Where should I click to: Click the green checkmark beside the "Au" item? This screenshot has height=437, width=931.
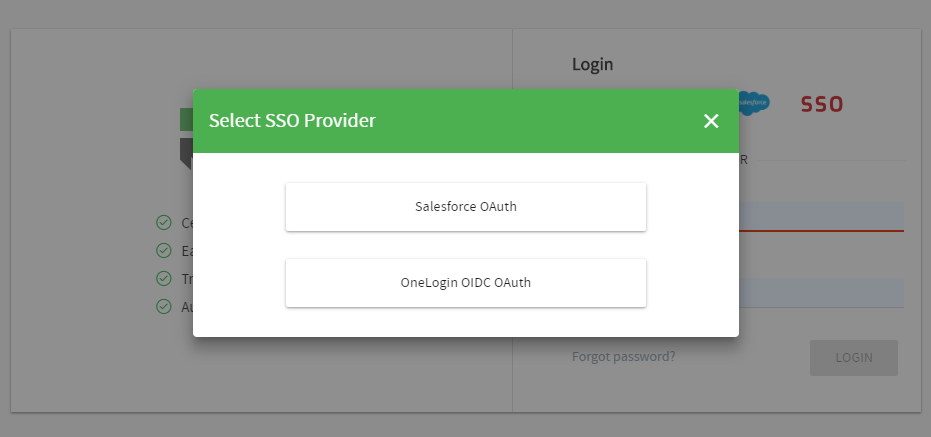[164, 306]
